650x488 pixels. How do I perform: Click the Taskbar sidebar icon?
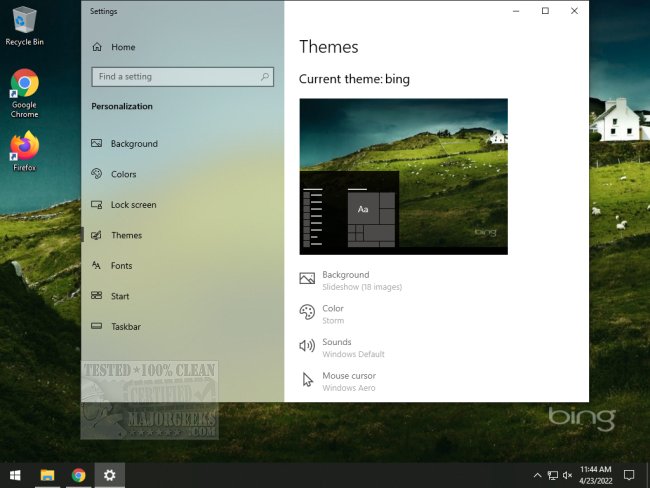[x=97, y=326]
